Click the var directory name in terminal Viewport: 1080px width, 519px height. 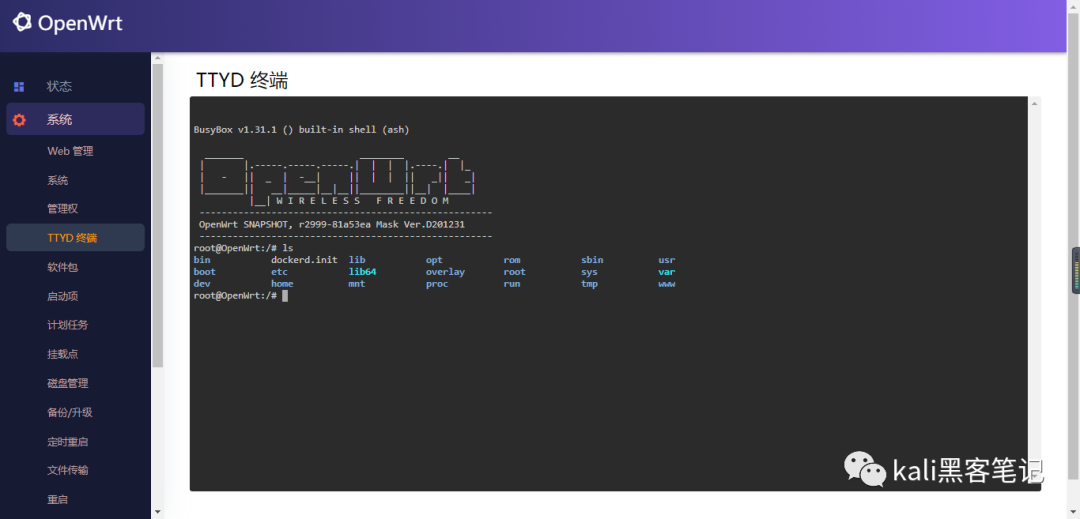667,272
